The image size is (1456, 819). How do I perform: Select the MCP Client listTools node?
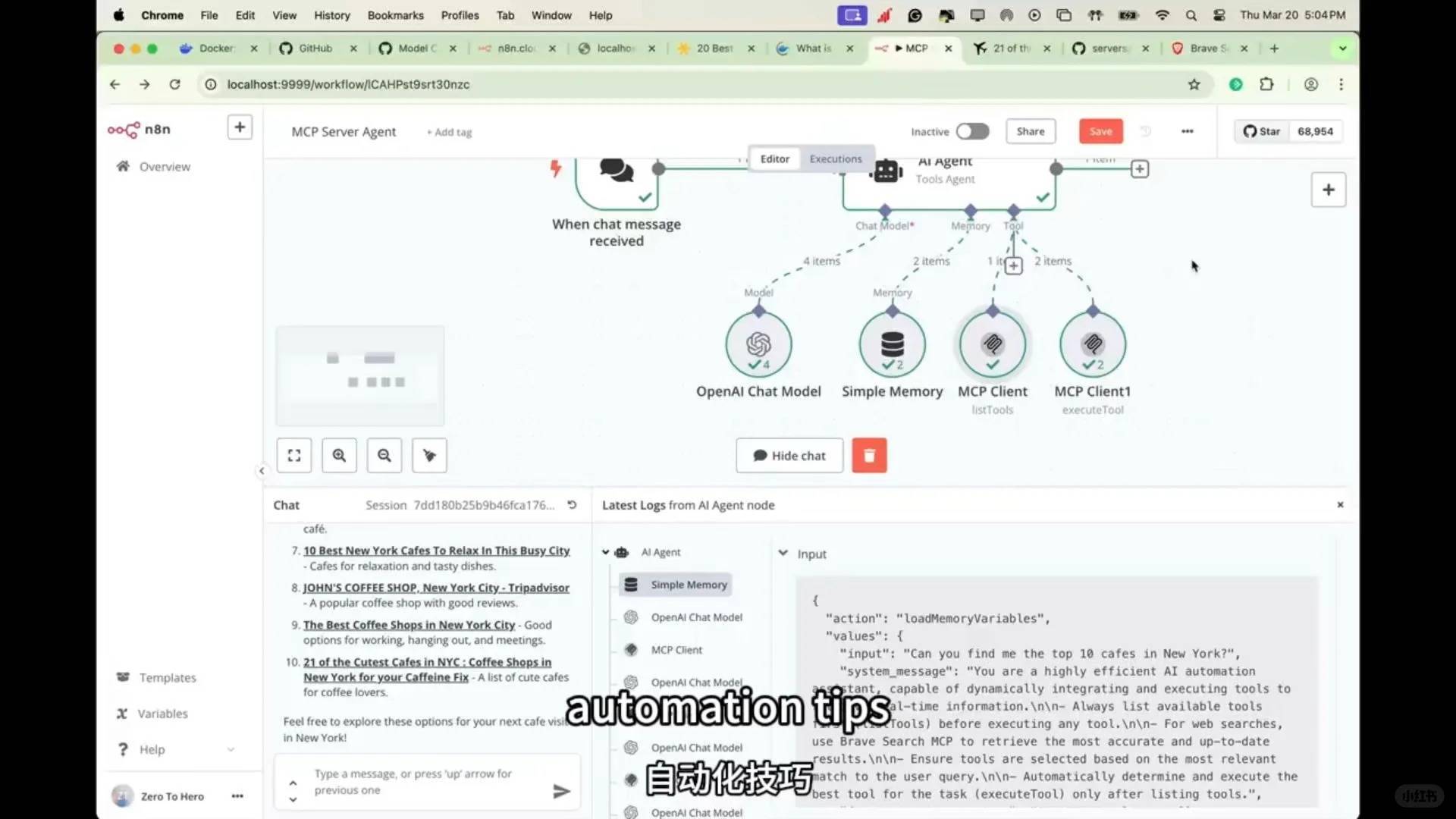[993, 344]
